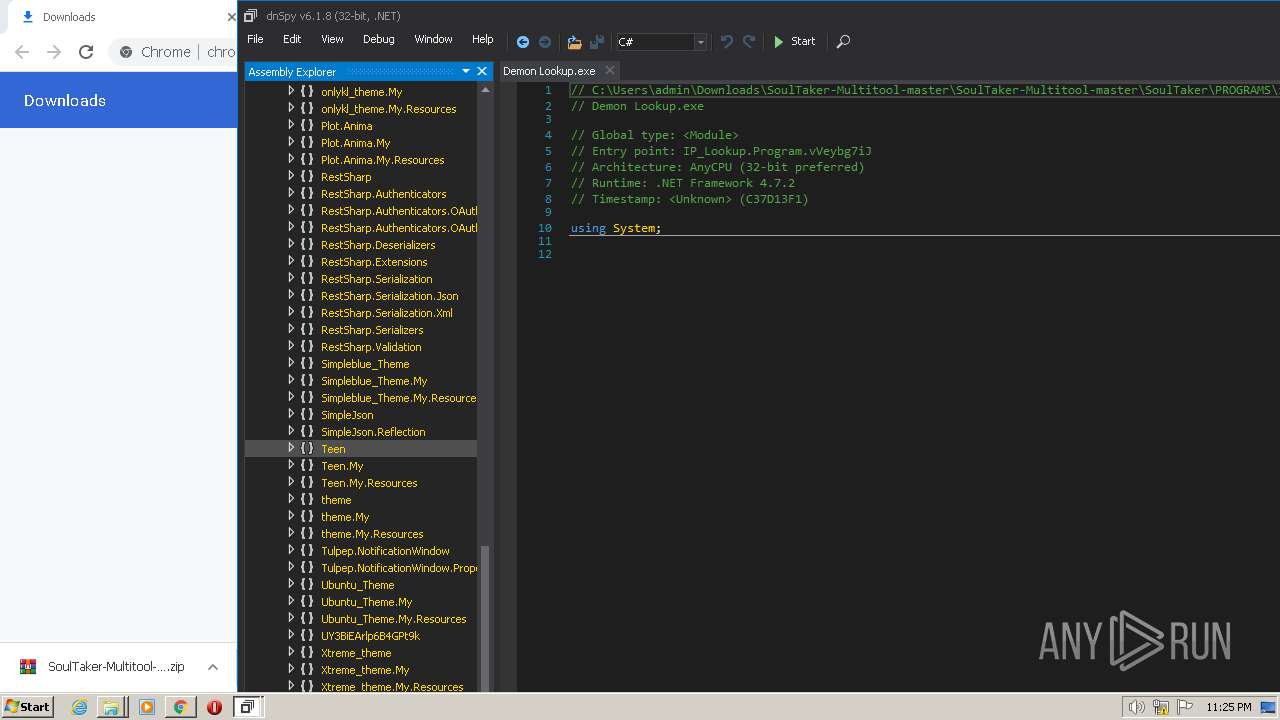Open the File menu
1280x720 pixels.
(x=255, y=39)
